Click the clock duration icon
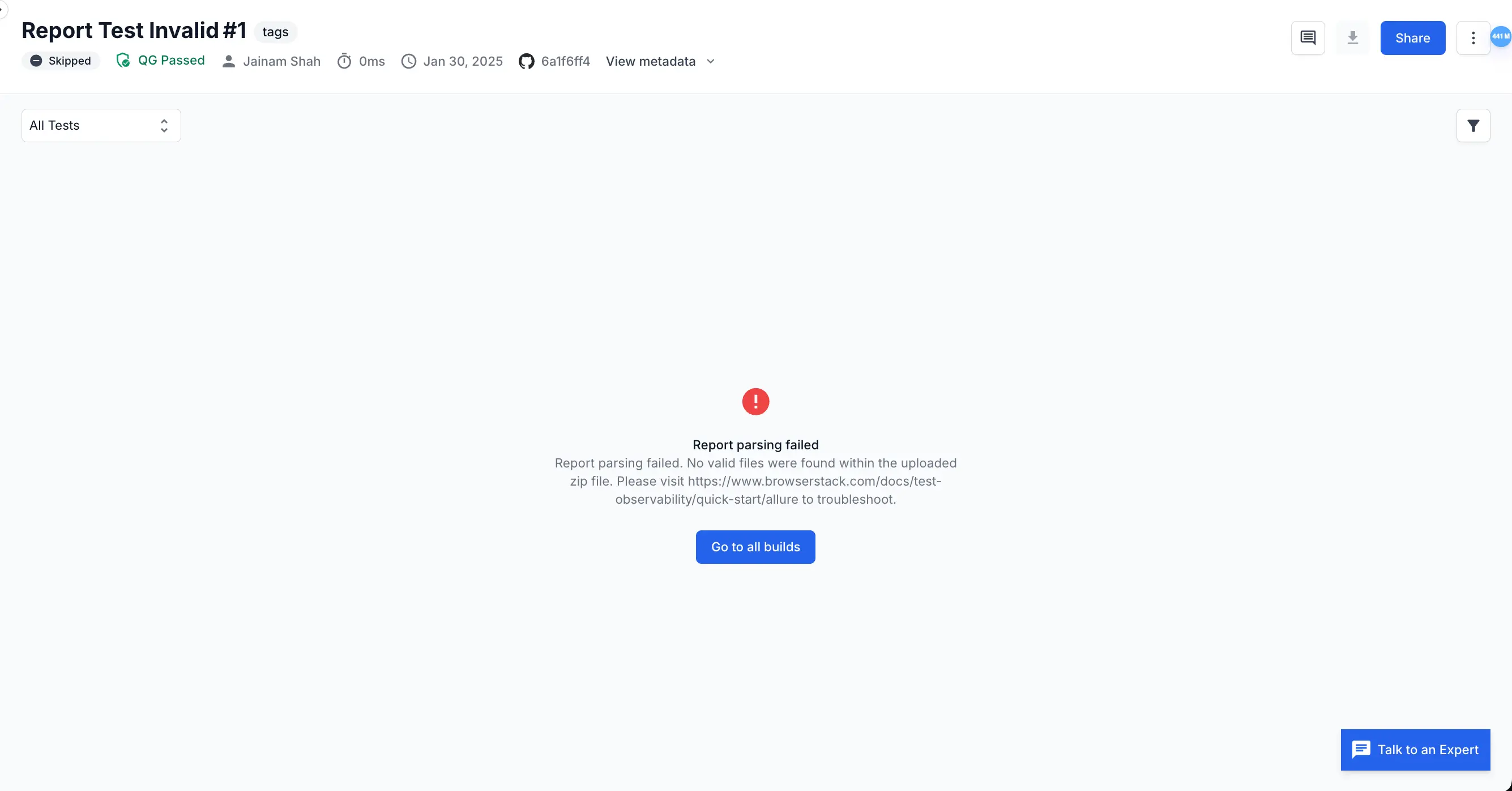This screenshot has height=791, width=1512. pyautogui.click(x=345, y=62)
